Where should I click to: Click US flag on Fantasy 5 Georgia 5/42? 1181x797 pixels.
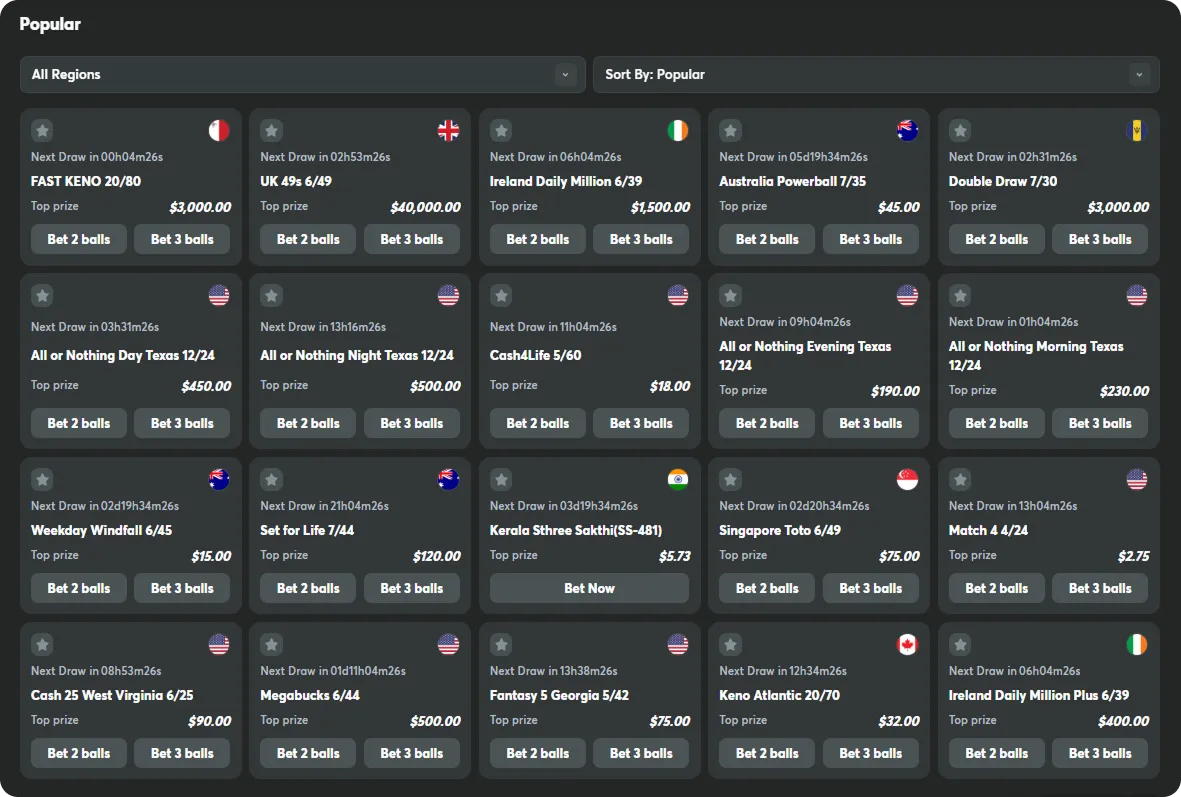pos(678,644)
